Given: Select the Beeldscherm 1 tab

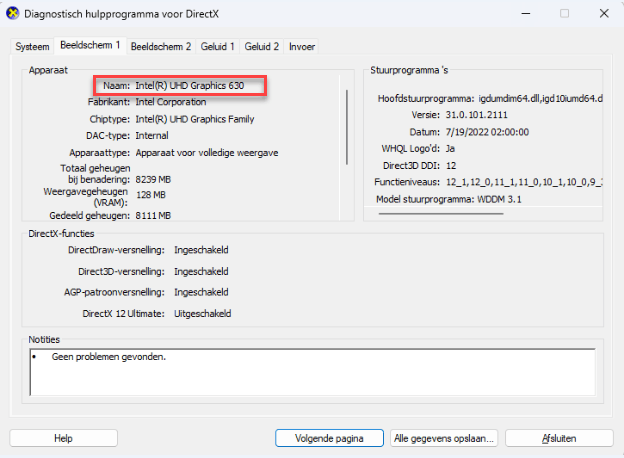Looking at the screenshot, I should point(89,46).
